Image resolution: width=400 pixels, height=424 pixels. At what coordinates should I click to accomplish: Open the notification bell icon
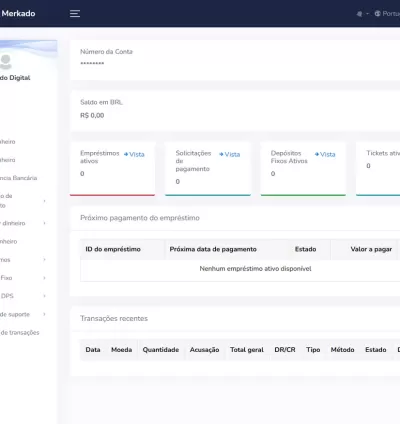(x=359, y=14)
